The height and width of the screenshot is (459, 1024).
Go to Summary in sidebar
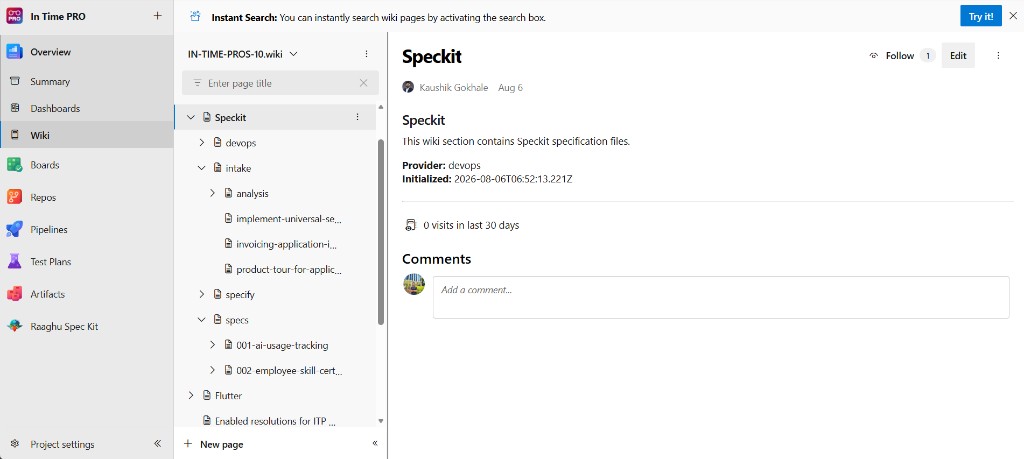tap(50, 82)
